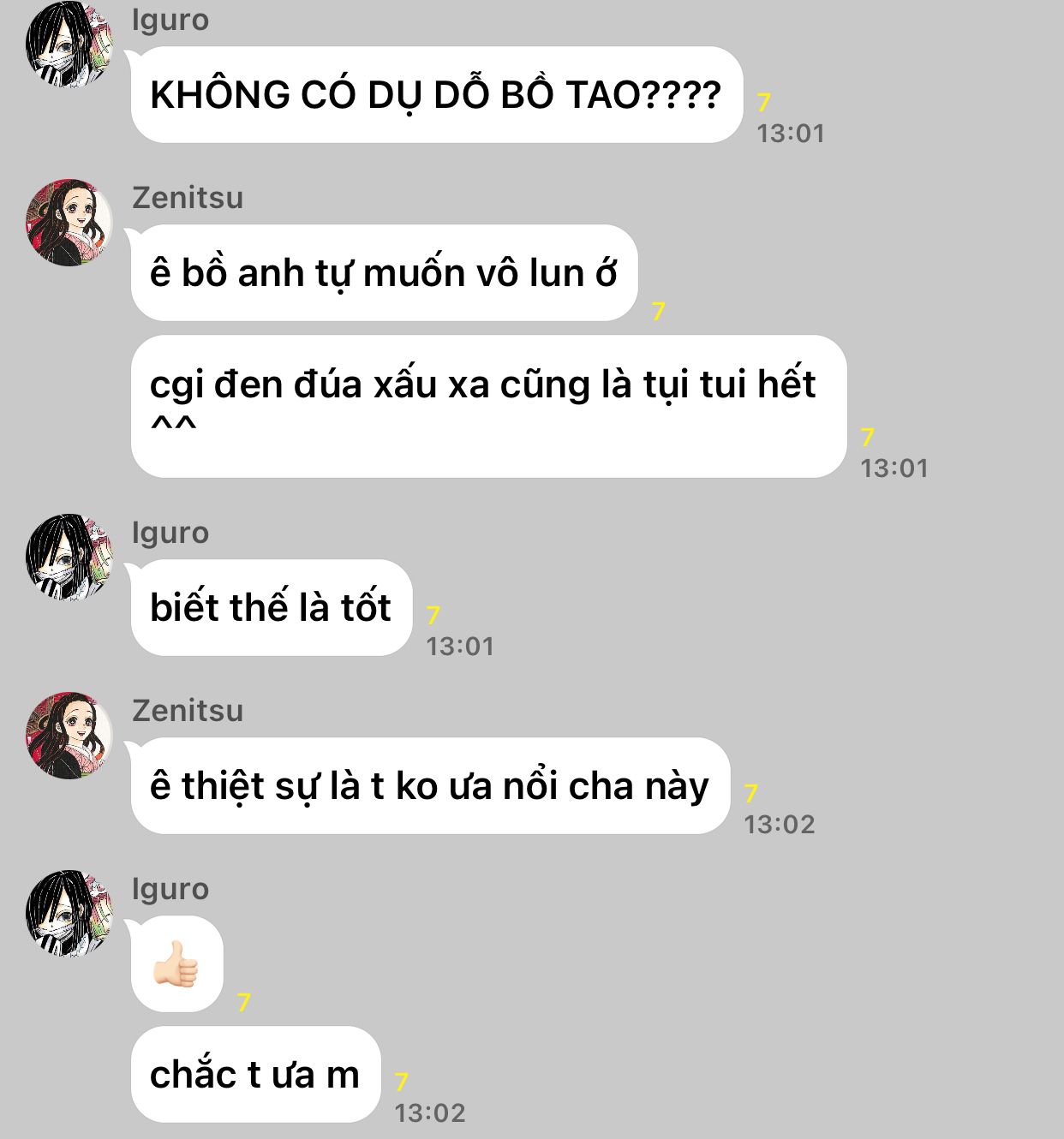Tap Iguro's avatar next to thumbs-up message
This screenshot has height=1139, width=1064.
coord(69,913)
